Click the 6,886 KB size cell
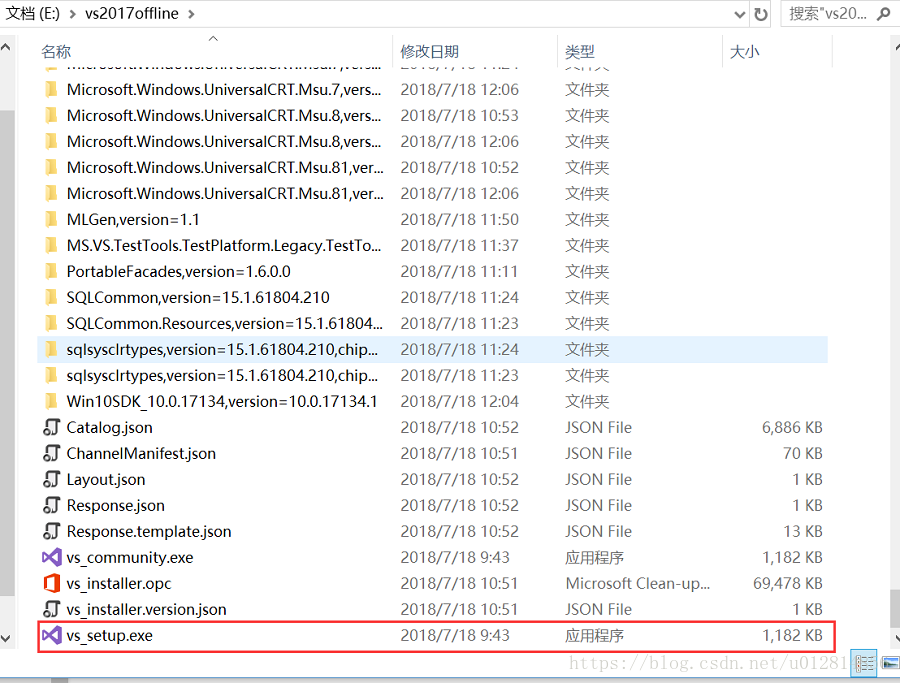 tap(792, 427)
